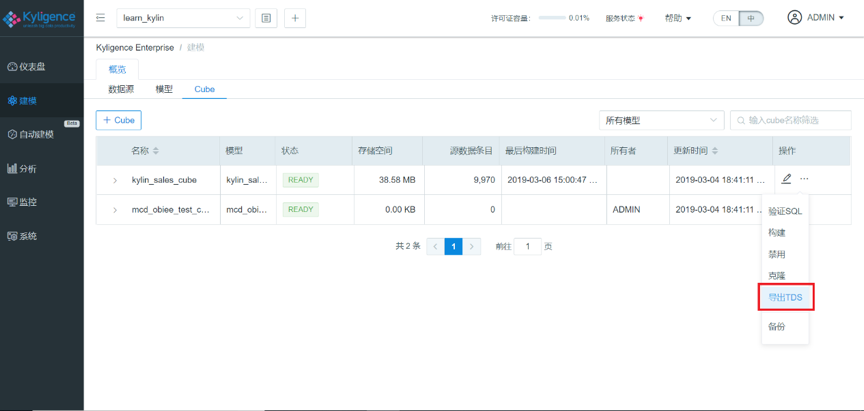Select 导出TDS from the context menu
Screen dimensions: 864x411
coord(785,297)
